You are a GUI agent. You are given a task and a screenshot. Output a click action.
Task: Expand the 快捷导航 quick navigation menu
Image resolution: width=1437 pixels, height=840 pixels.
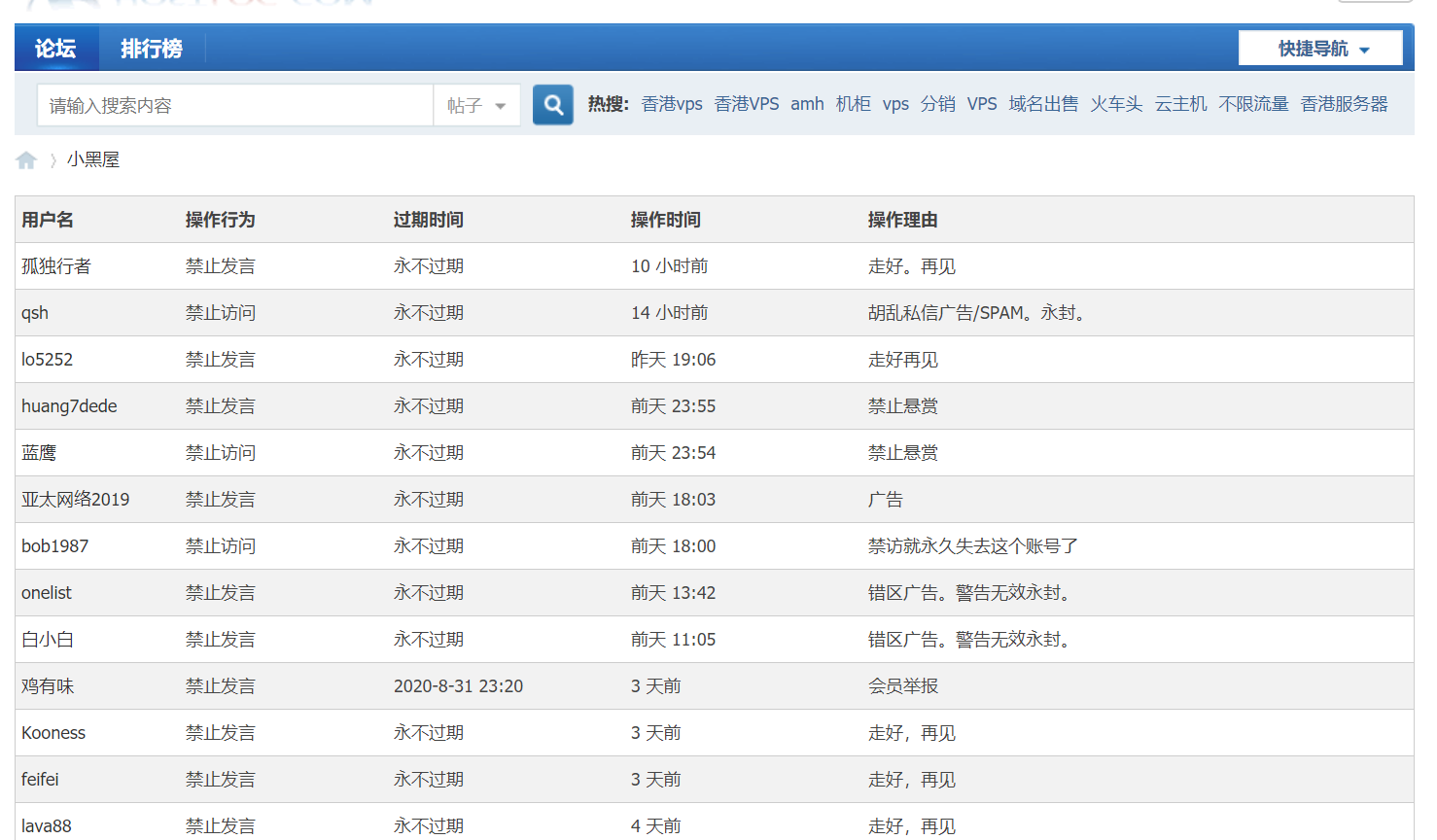click(x=1320, y=49)
